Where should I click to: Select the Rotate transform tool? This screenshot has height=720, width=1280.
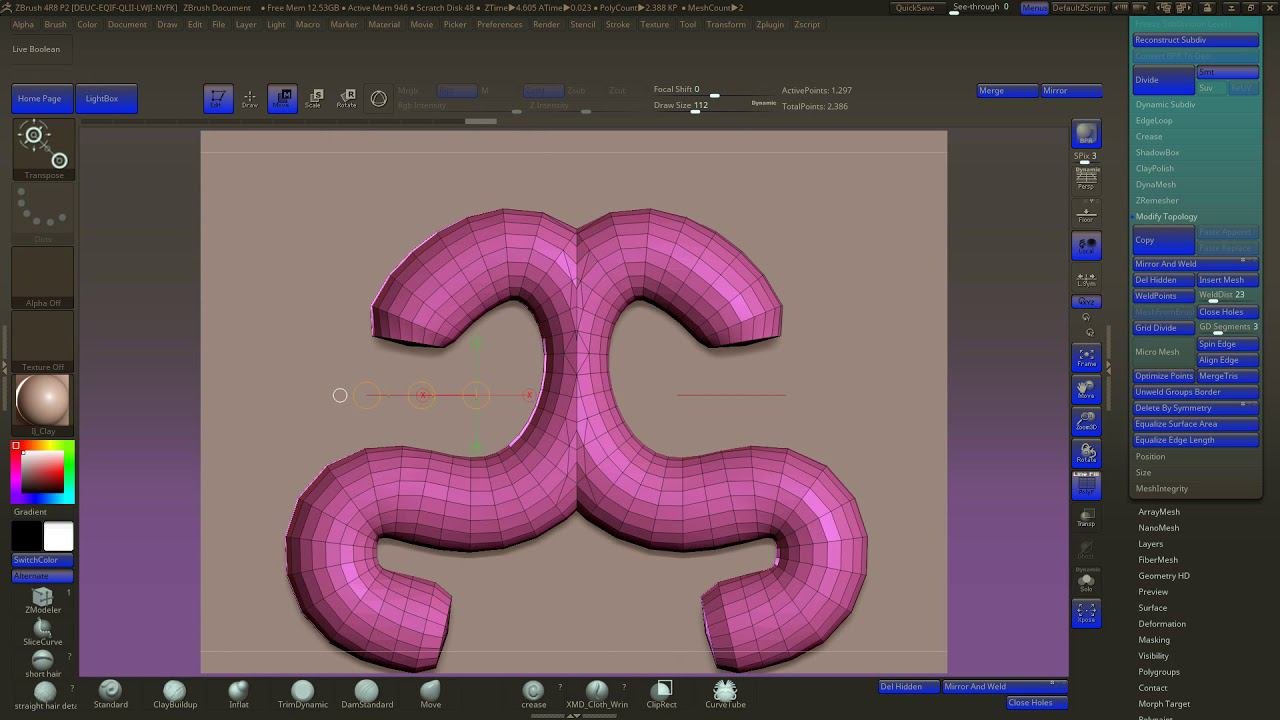(346, 98)
